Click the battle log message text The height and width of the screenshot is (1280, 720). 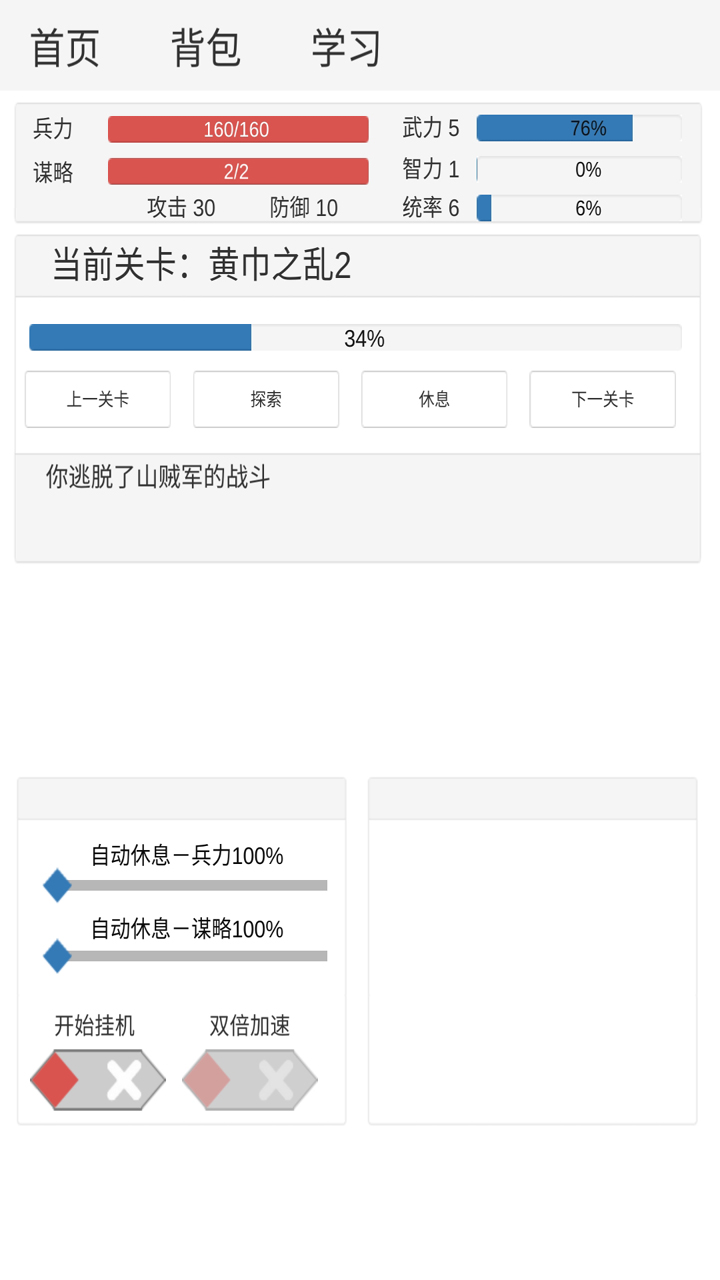[158, 477]
